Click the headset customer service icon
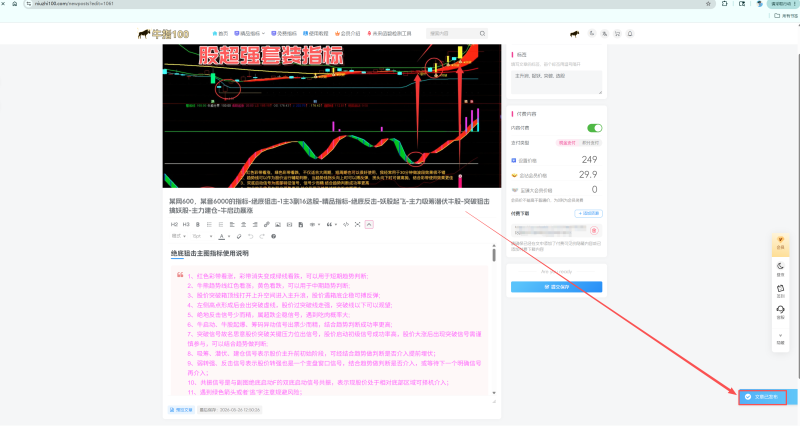Image resolution: width=800 pixels, height=426 pixels. [780, 310]
